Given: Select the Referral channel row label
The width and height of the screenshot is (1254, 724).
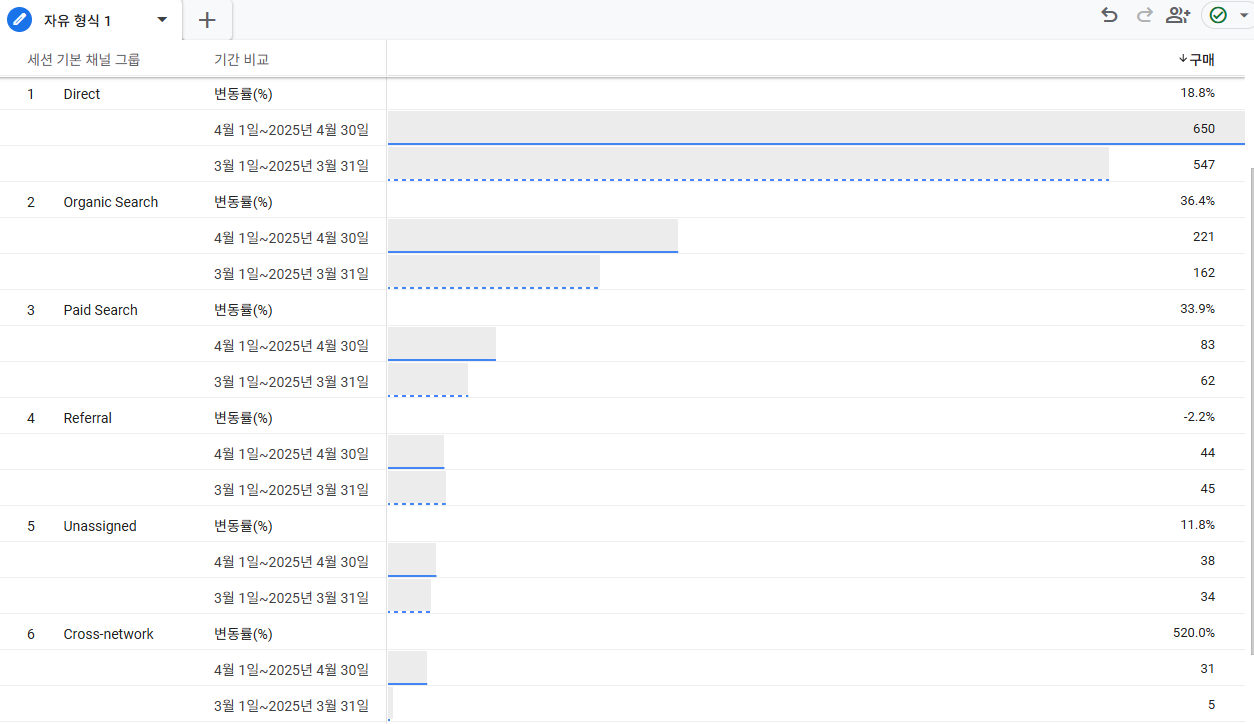Looking at the screenshot, I should point(88,418).
